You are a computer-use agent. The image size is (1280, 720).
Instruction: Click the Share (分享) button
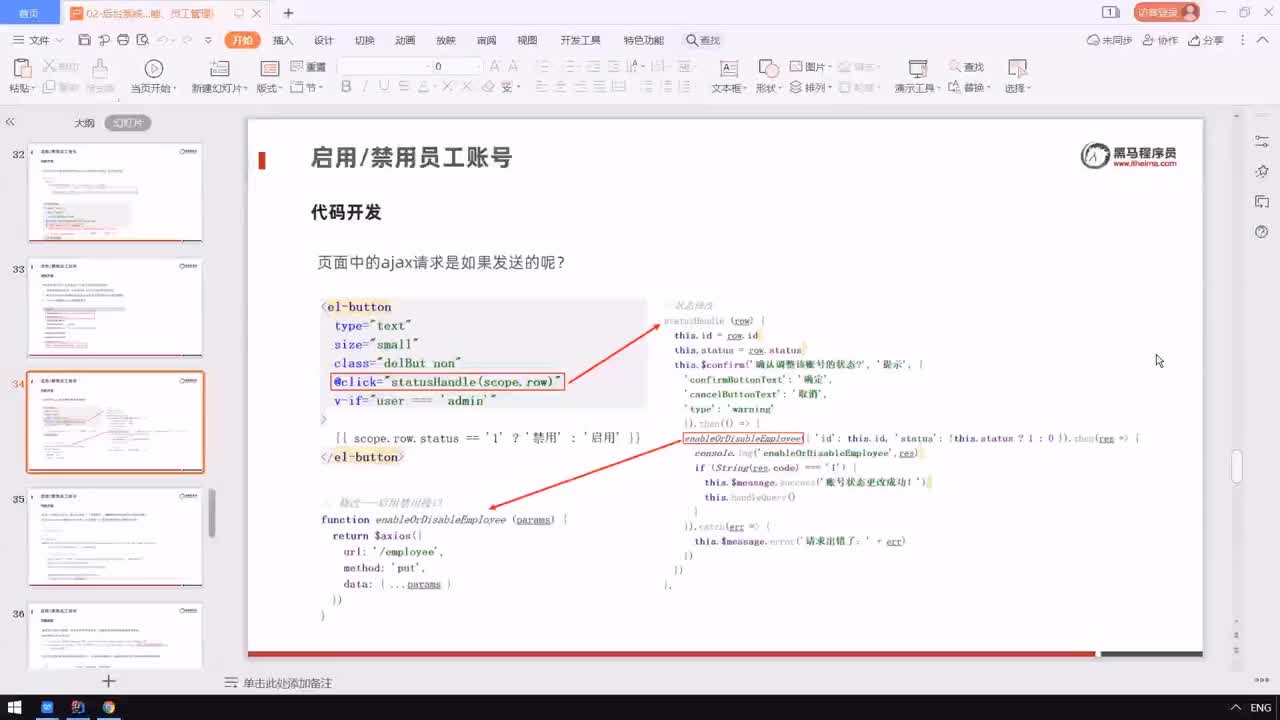click(x=1206, y=40)
